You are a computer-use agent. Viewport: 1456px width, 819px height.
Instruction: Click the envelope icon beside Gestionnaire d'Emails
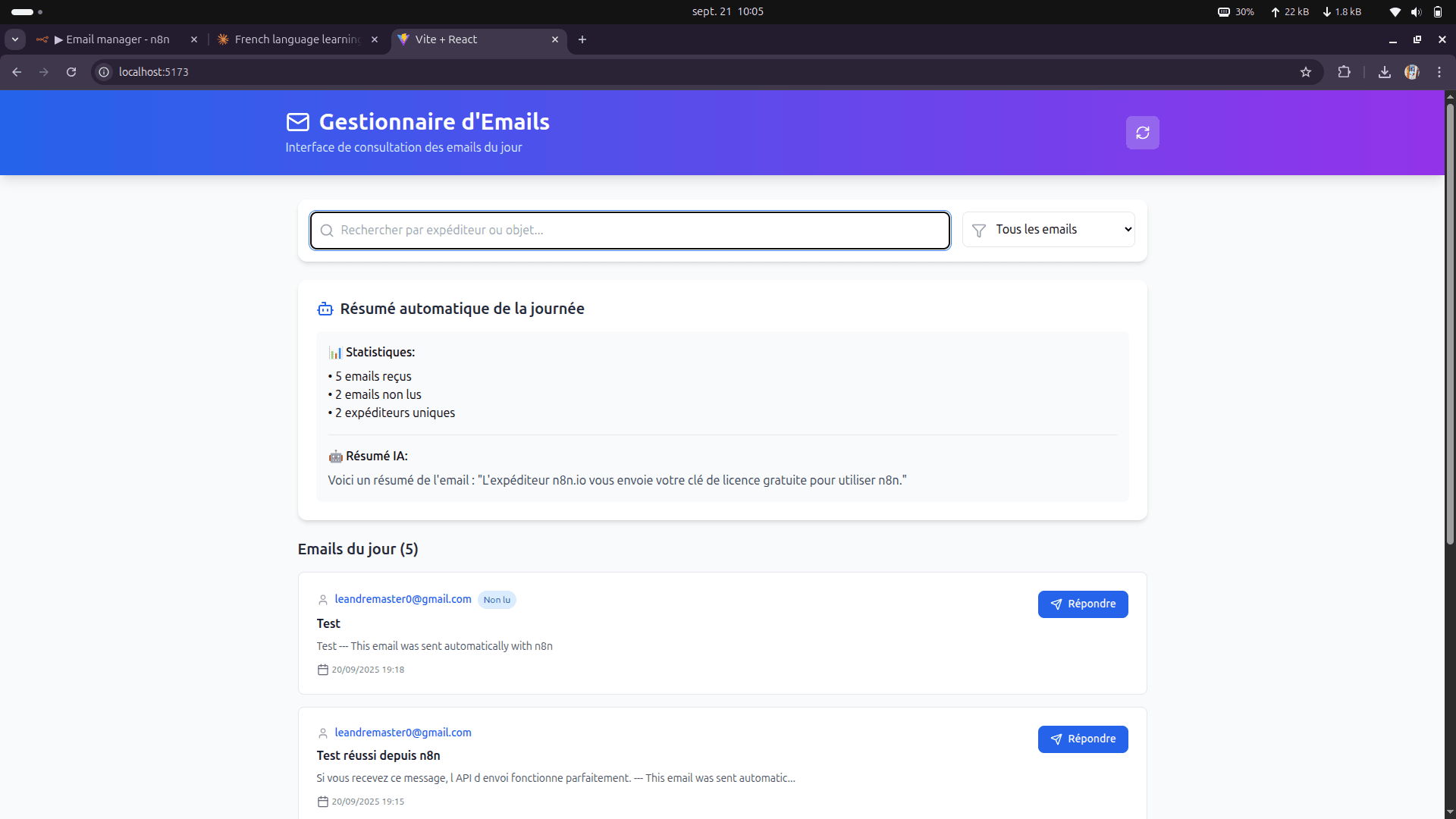(x=297, y=121)
